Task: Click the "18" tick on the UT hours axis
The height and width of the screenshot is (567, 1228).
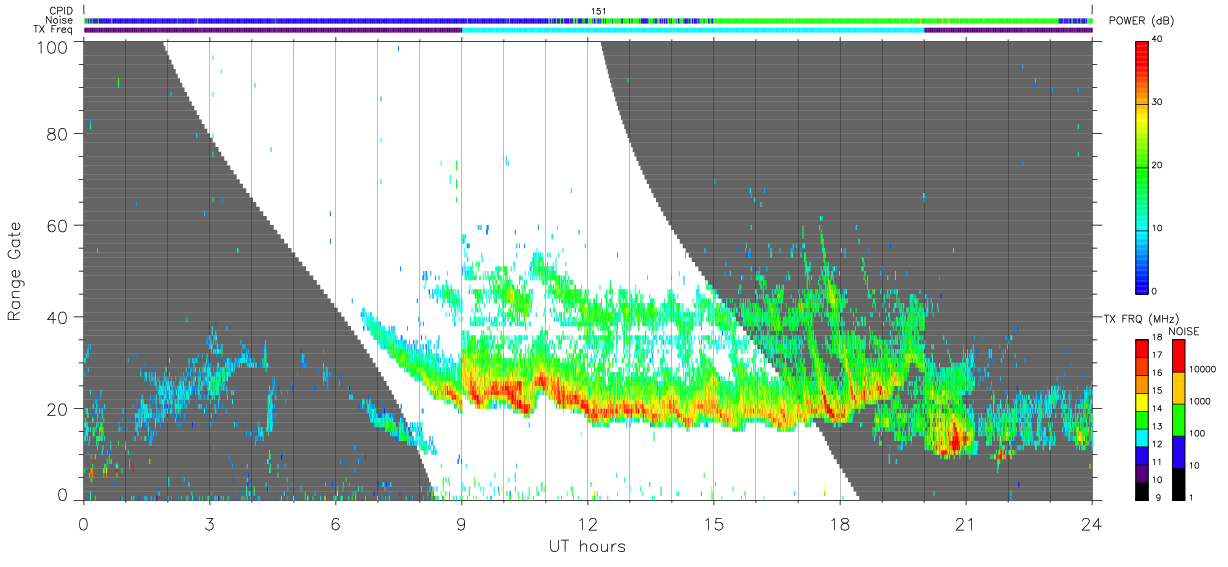Action: pyautogui.click(x=839, y=523)
